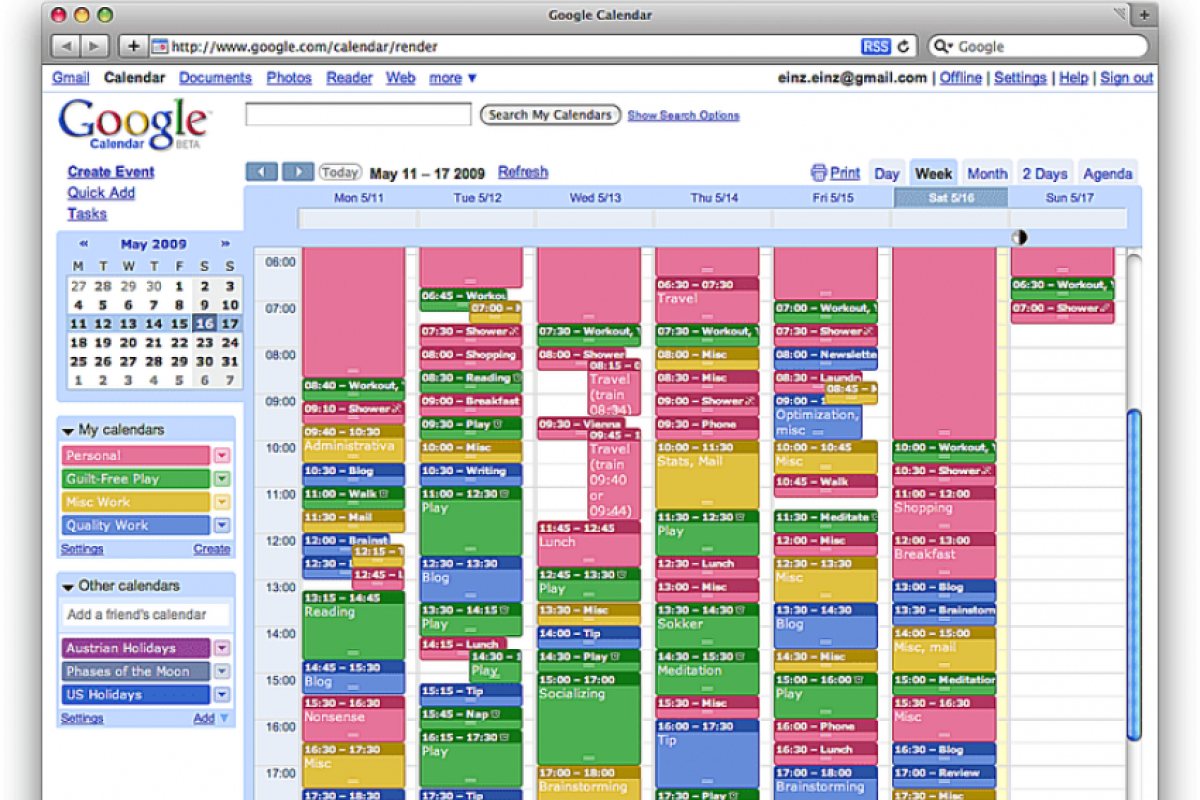This screenshot has width=1200, height=800.
Task: Select May 16 in mini calendar
Action: pyautogui.click(x=204, y=324)
